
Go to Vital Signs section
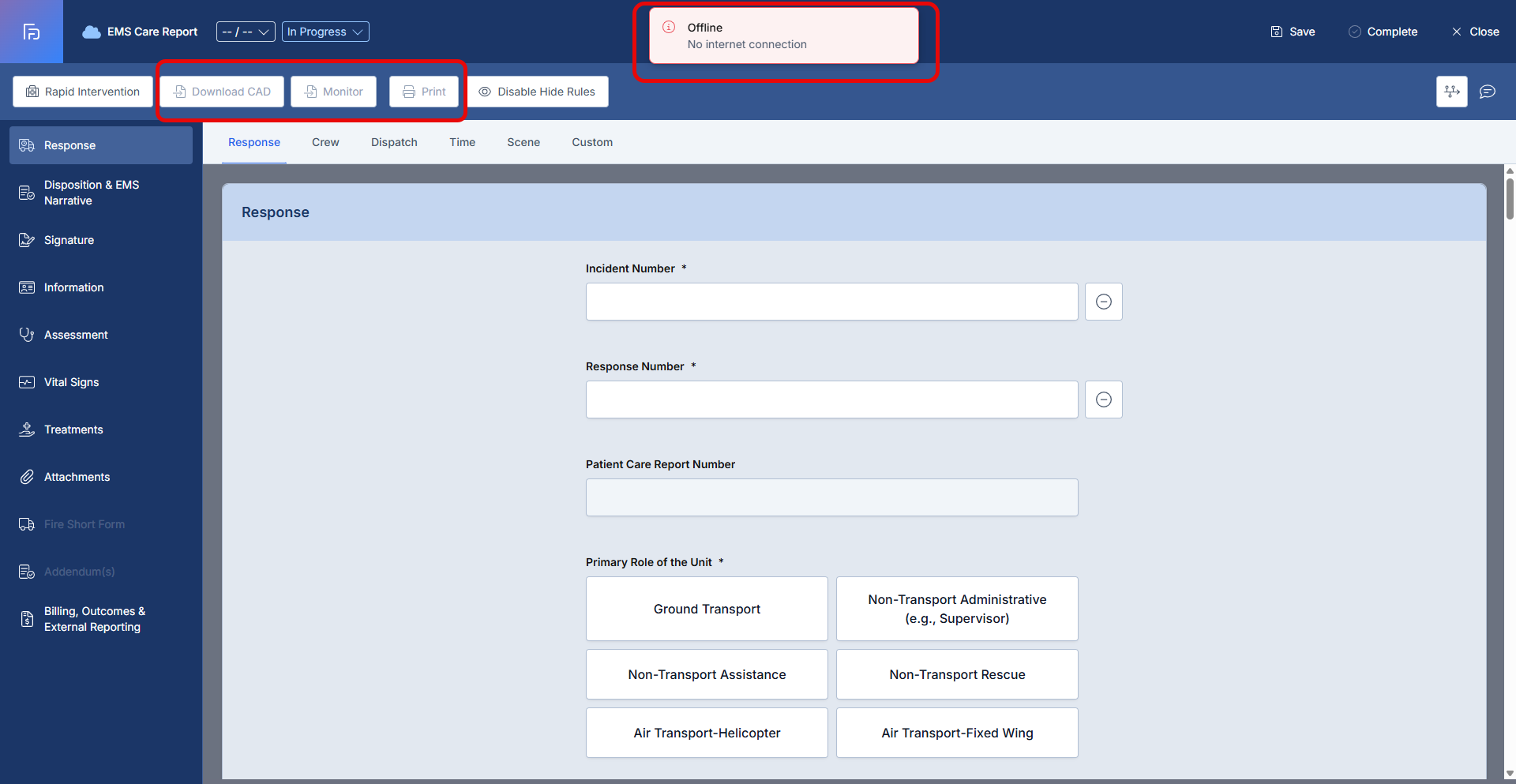[101, 382]
